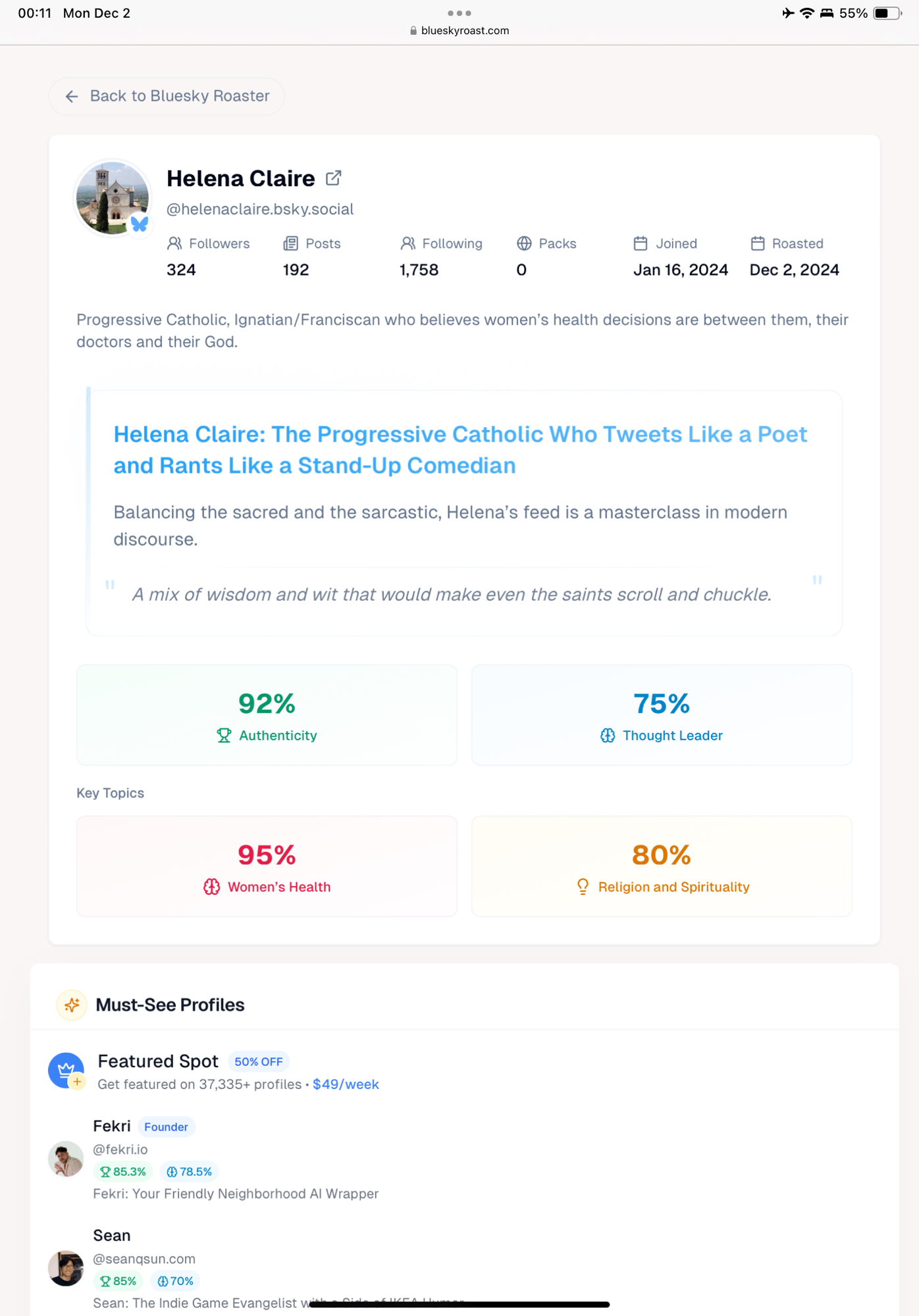This screenshot has height=1316, width=919.
Task: Open Fekri's profile avatar
Action: [x=66, y=1159]
